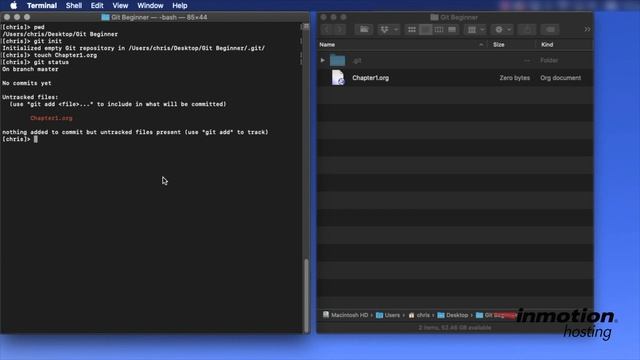Open the Shell menu
640x360 pixels.
click(73, 6)
